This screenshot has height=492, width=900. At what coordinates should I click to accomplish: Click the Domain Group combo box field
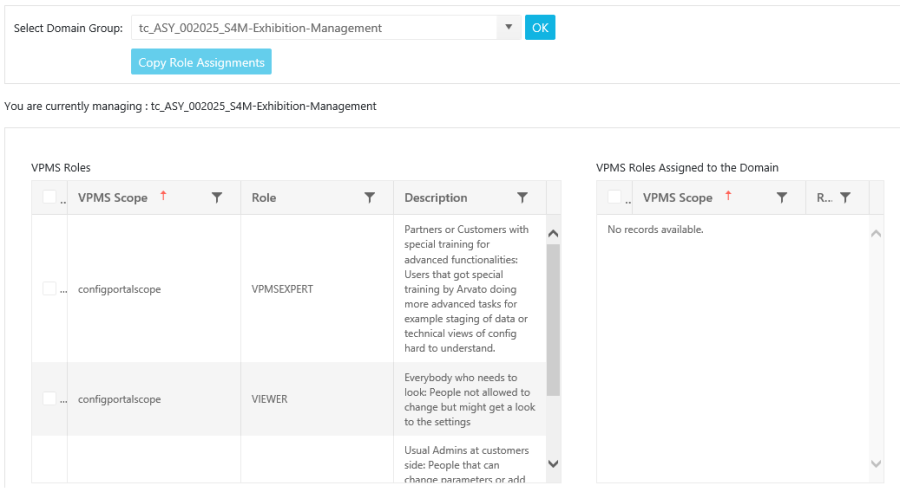click(314, 28)
